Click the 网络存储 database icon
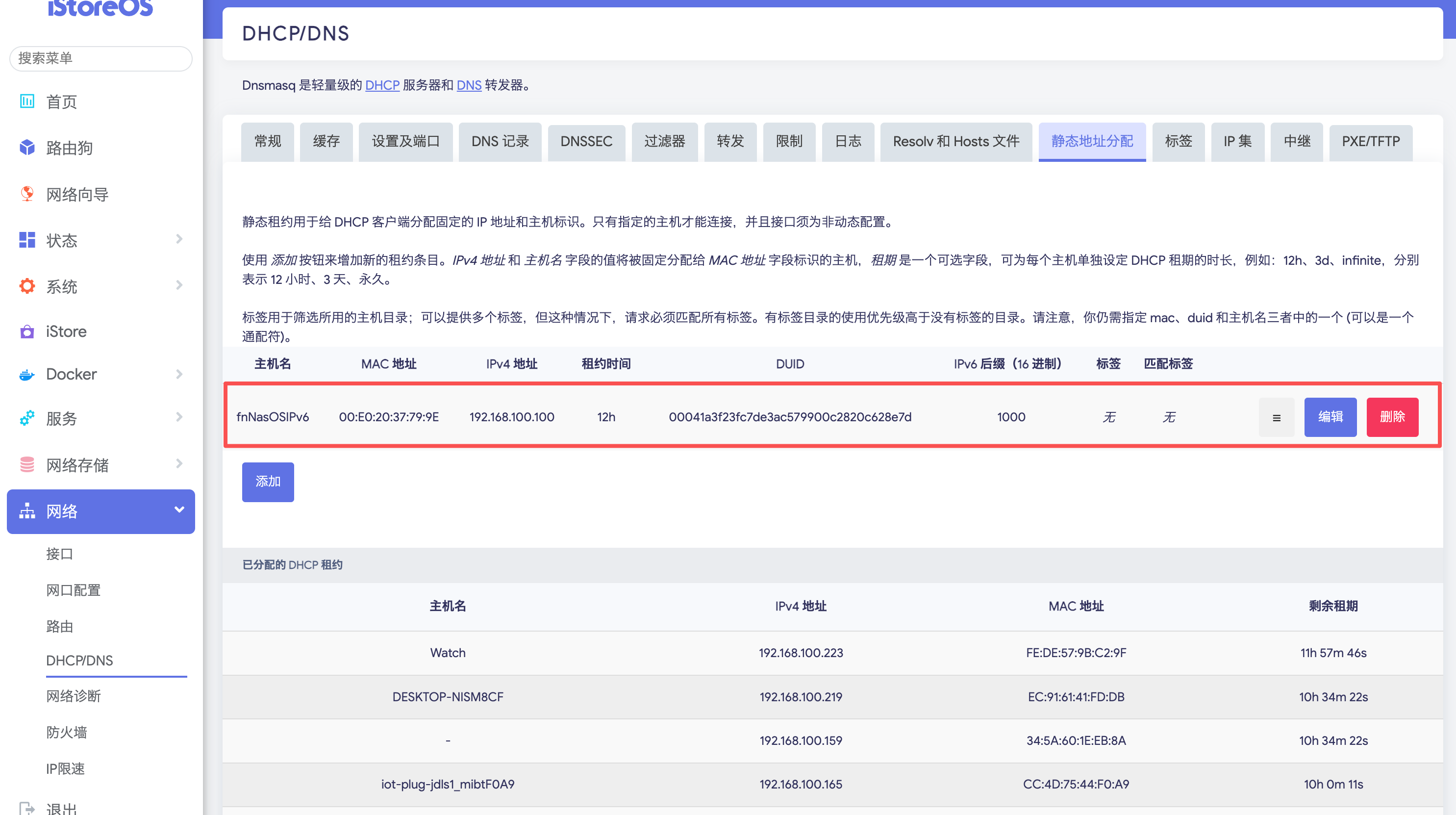Screen dimensions: 1456x815 [x=26, y=464]
